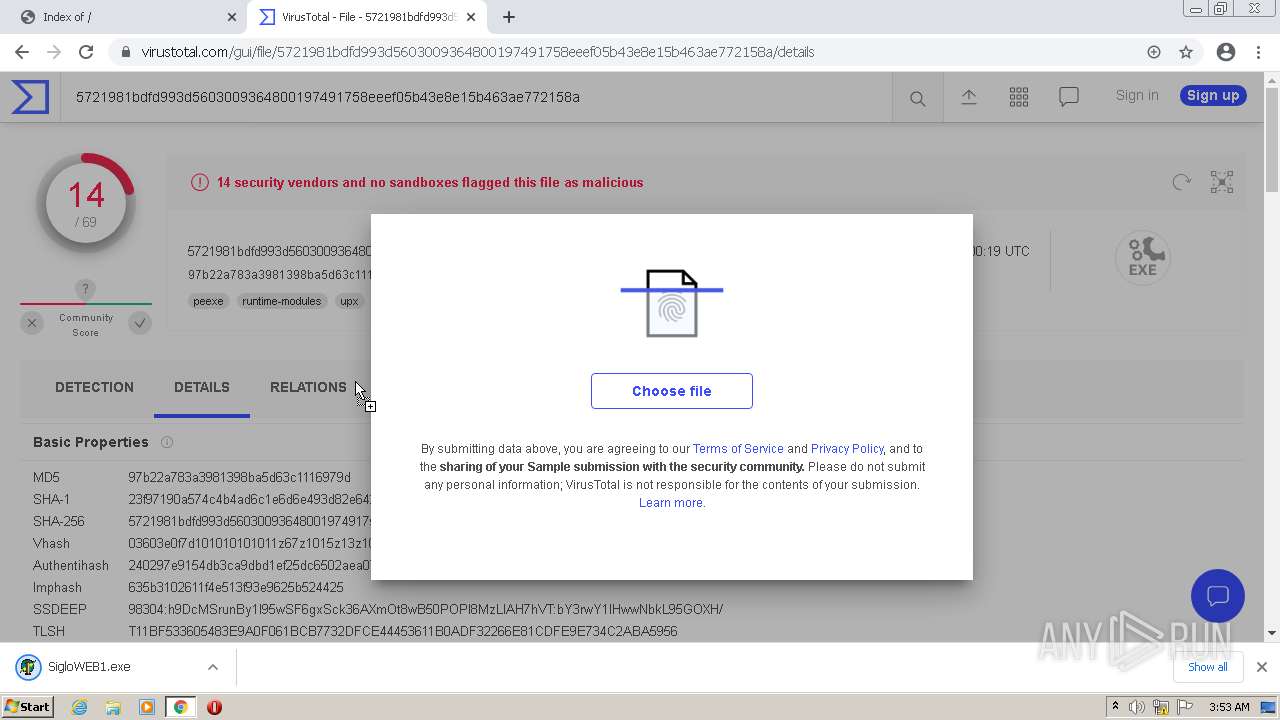
Task: Switch to the DETECTION tab
Action: 94,387
